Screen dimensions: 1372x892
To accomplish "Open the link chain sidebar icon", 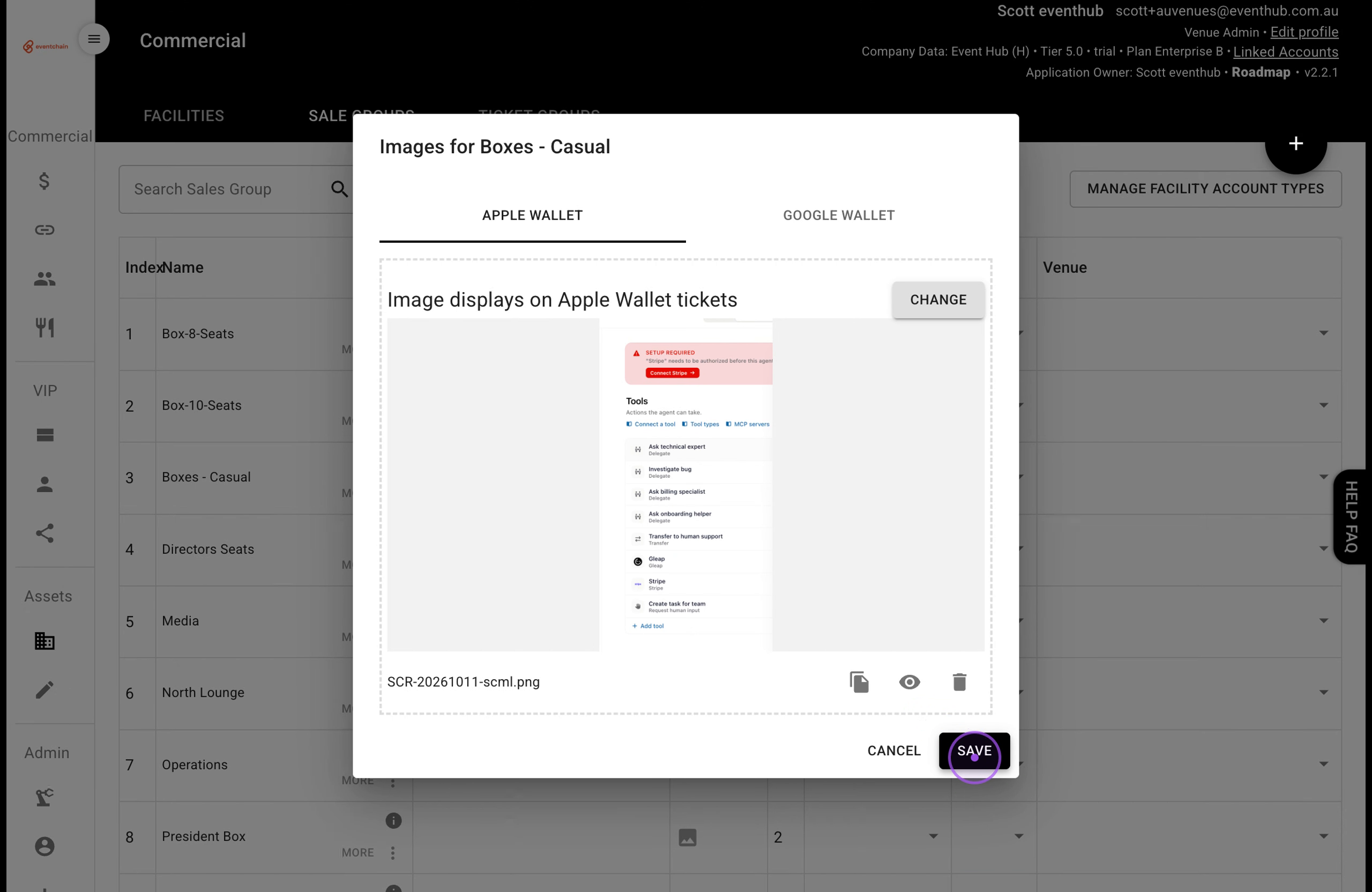I will tap(44, 230).
